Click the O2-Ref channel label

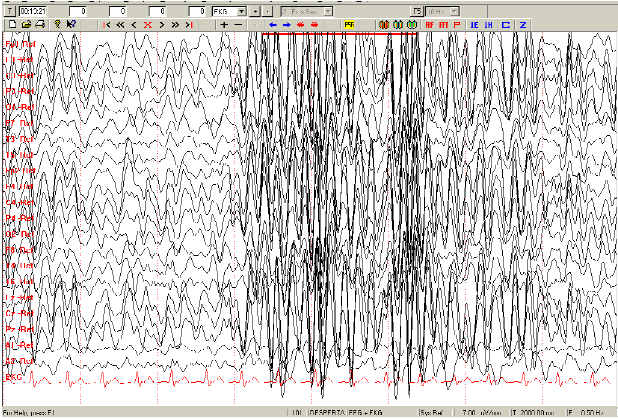pos(20,234)
